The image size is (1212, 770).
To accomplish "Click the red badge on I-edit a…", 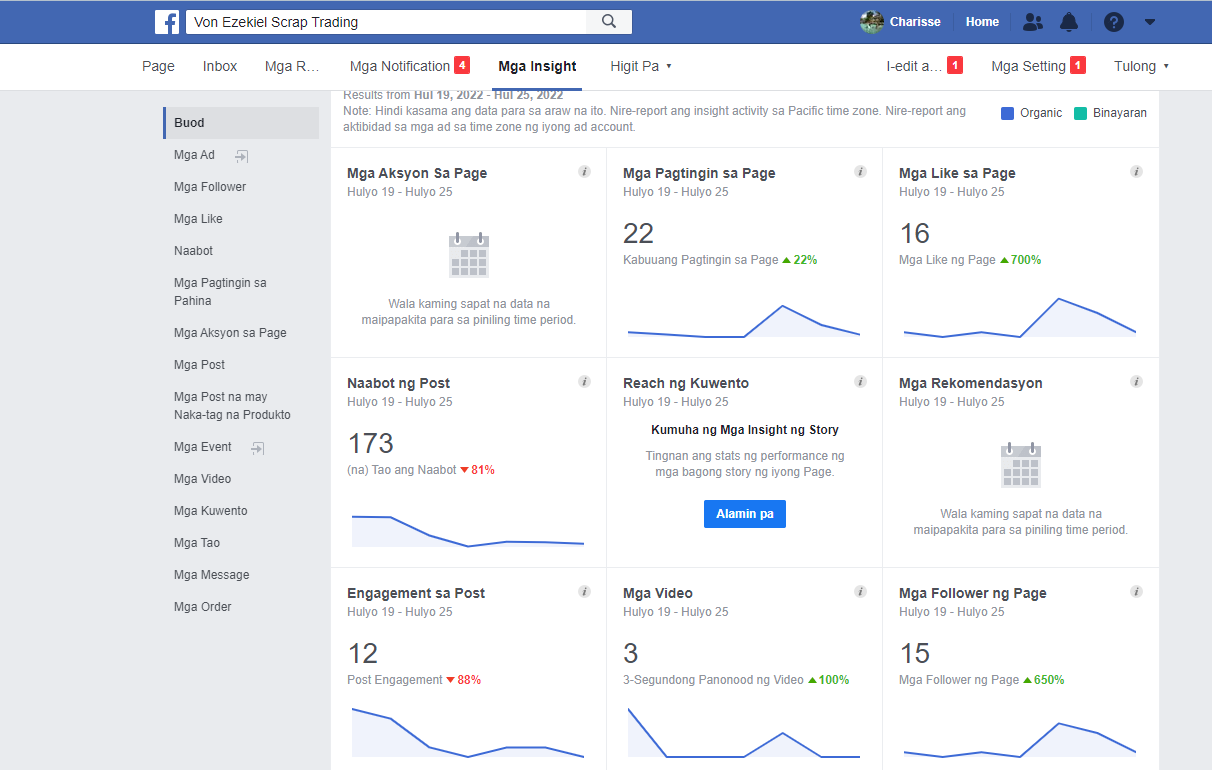I will click(955, 66).
